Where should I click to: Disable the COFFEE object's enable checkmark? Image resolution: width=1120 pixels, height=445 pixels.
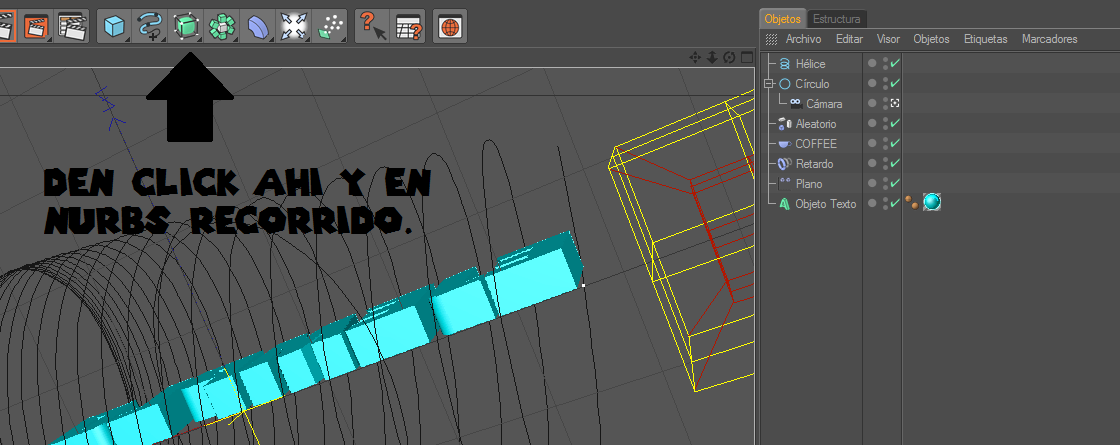click(x=895, y=144)
